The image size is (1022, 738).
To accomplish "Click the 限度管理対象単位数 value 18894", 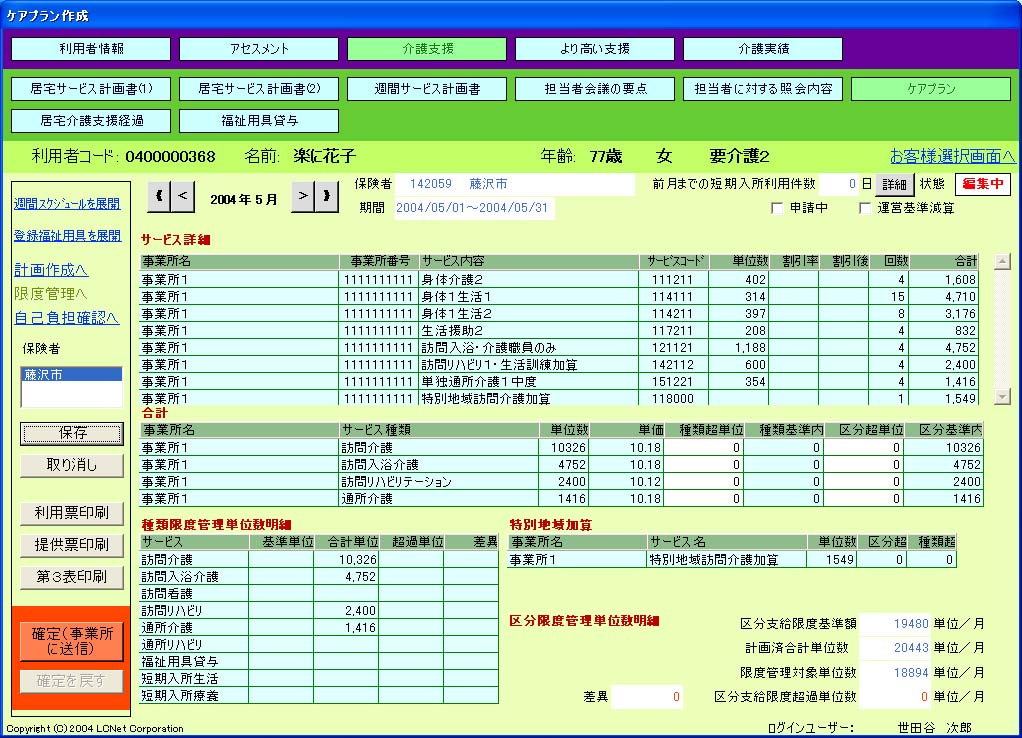I will [895, 673].
